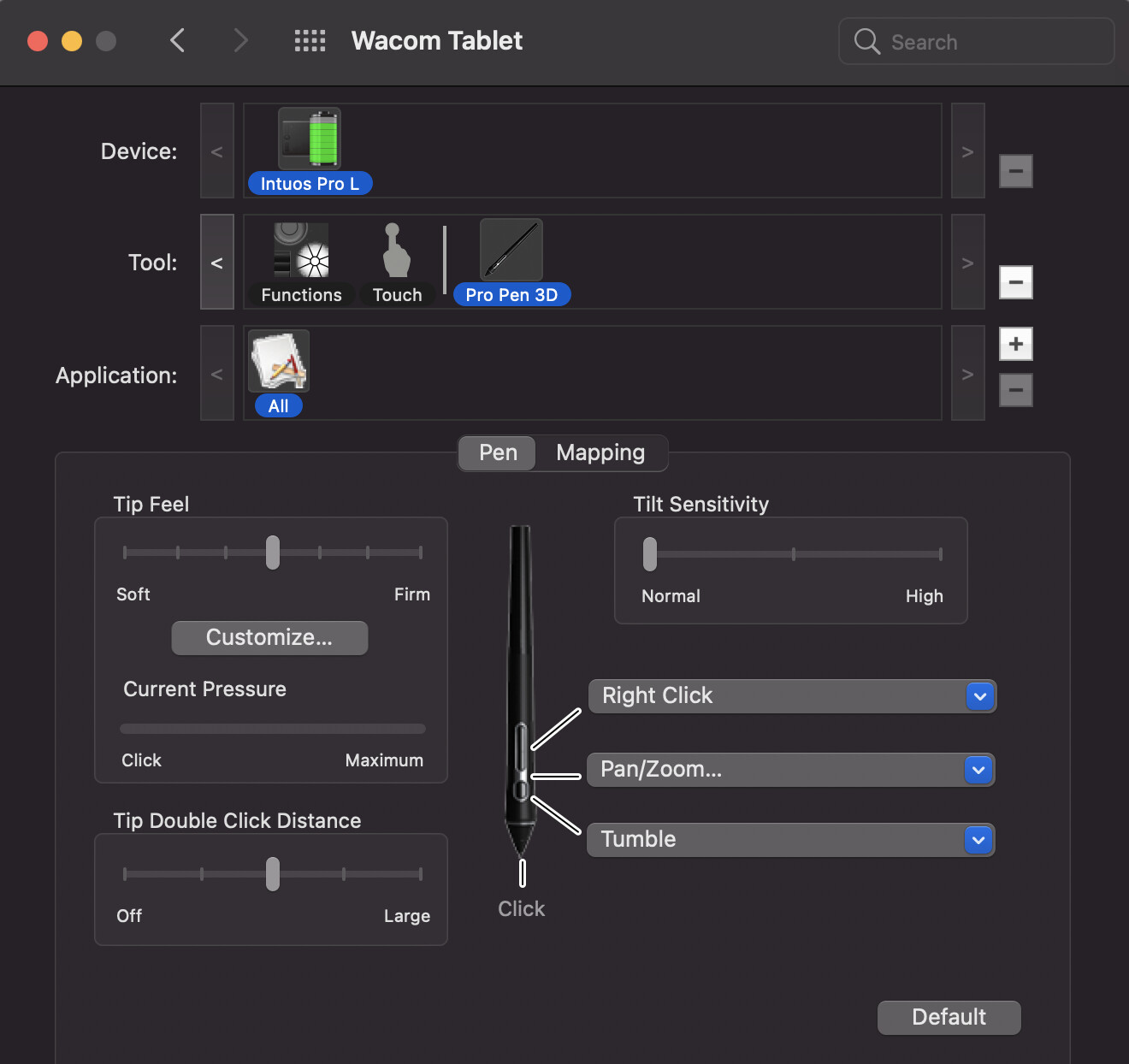Select the Touch tool icon
Image resolution: width=1129 pixels, height=1064 pixels.
click(396, 251)
